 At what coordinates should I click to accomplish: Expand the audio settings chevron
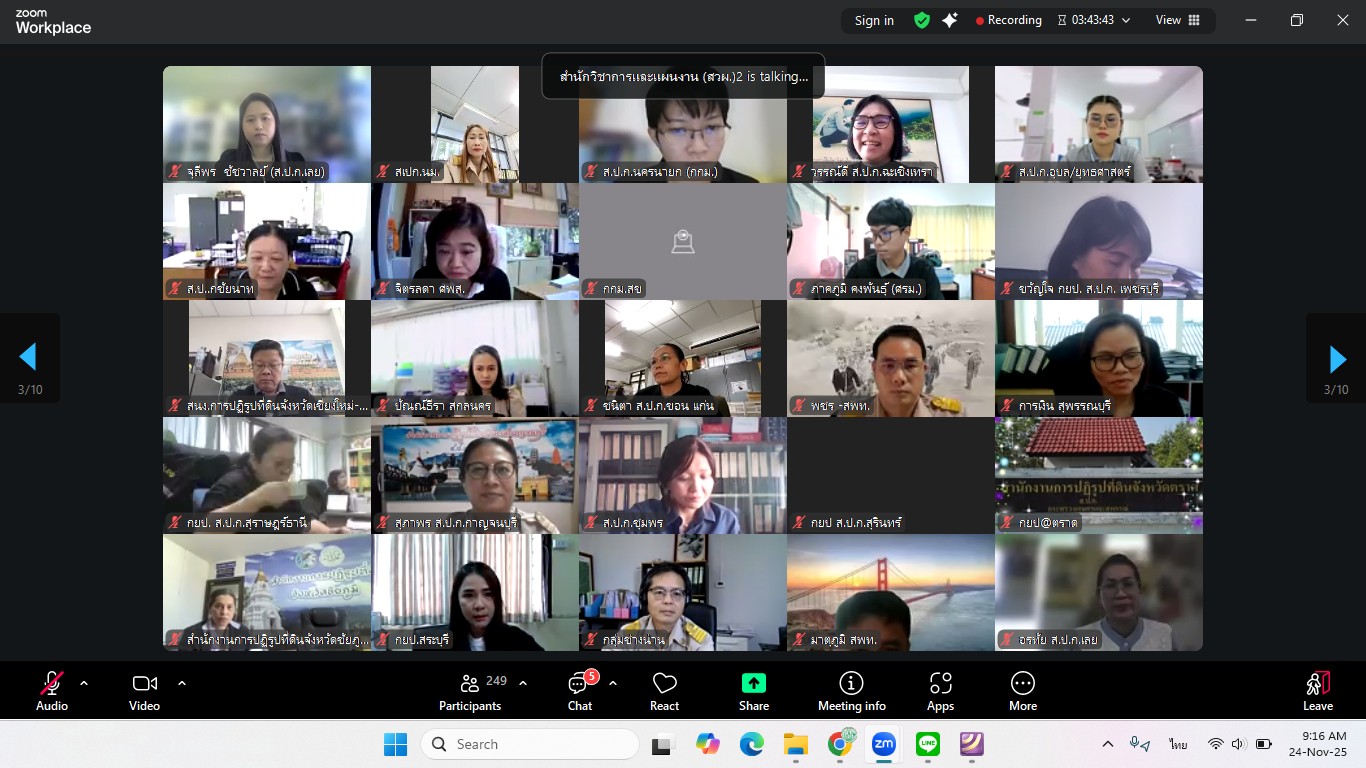84,683
